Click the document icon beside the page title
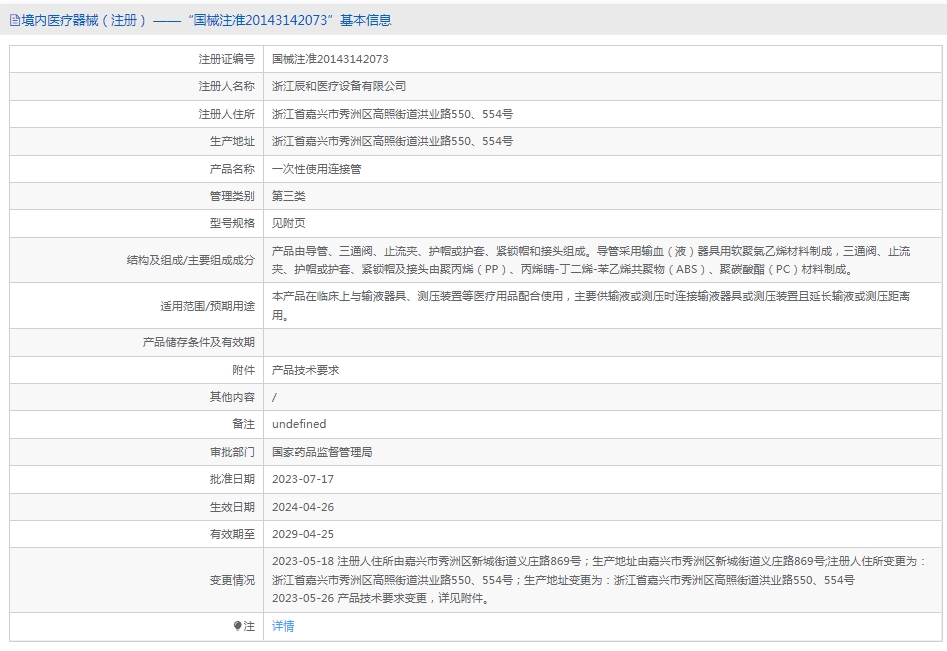This screenshot has height=651, width=947. (14, 21)
